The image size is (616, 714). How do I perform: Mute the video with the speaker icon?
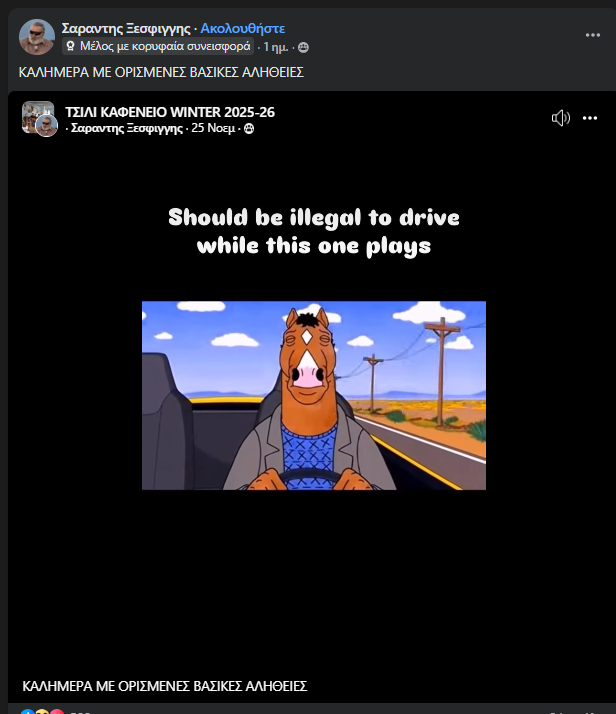point(560,118)
